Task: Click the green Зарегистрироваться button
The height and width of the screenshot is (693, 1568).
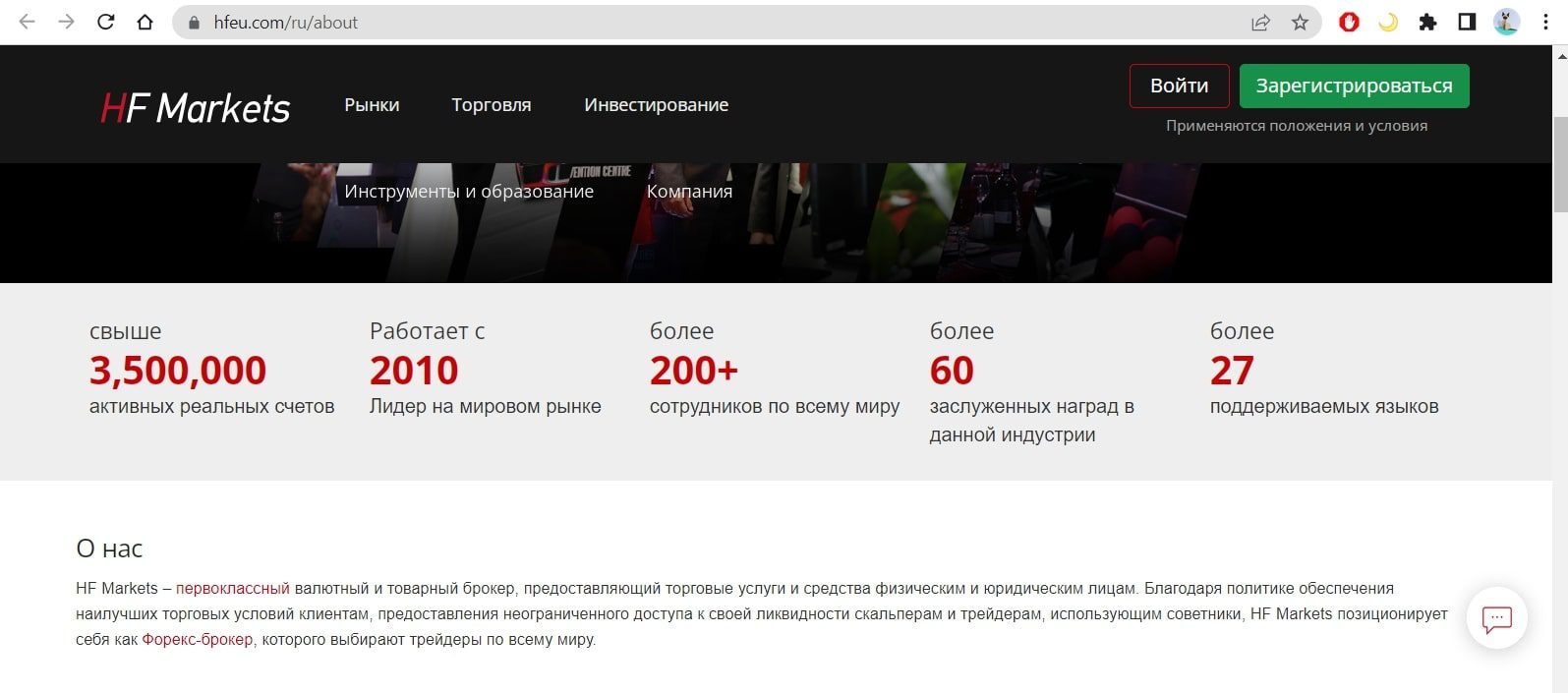Action: [1354, 86]
